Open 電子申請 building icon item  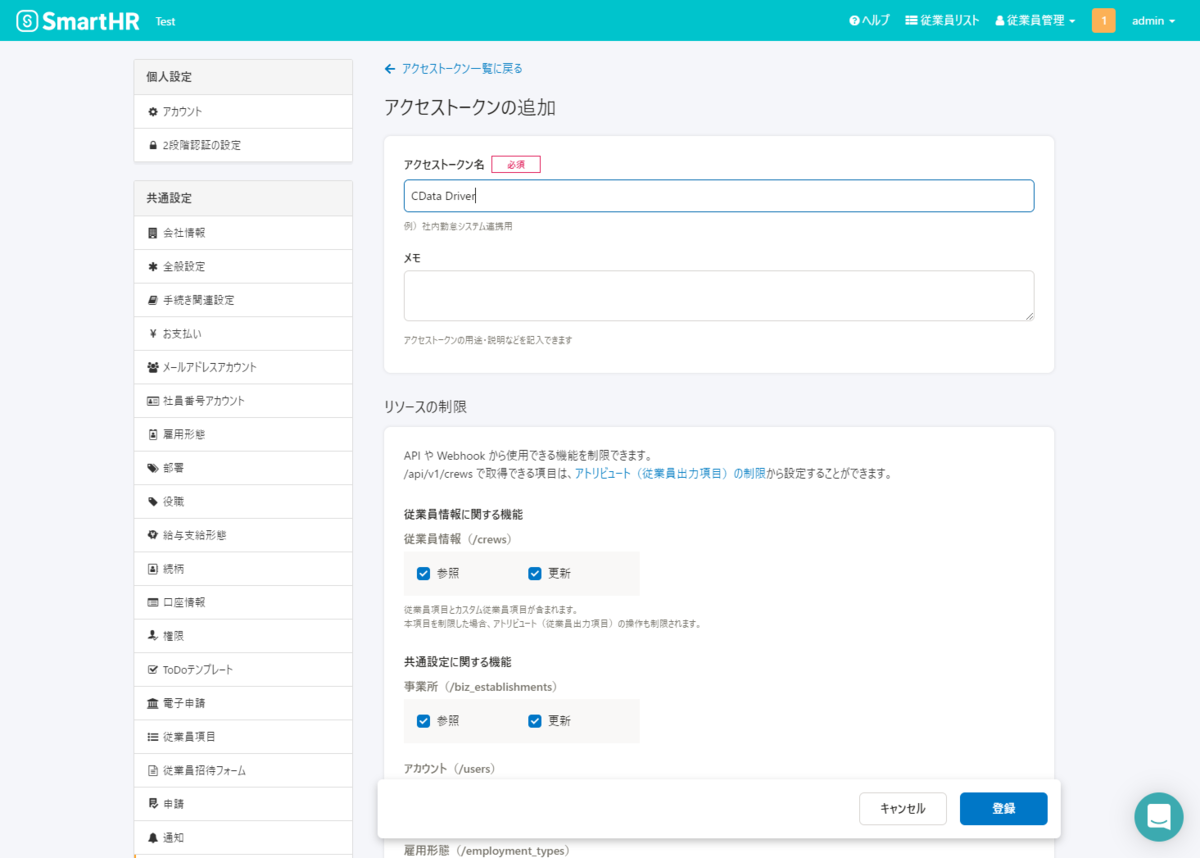[x=243, y=703]
